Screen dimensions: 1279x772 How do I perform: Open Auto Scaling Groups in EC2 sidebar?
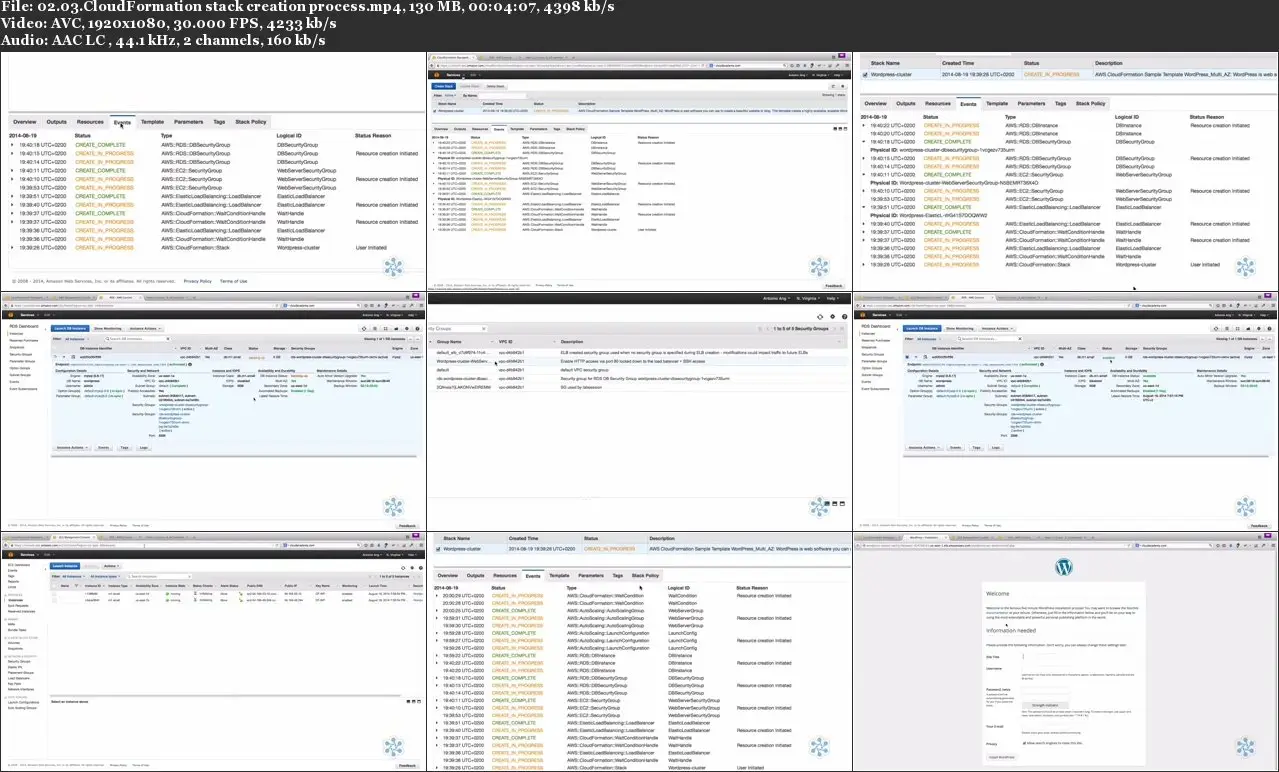coord(22,708)
